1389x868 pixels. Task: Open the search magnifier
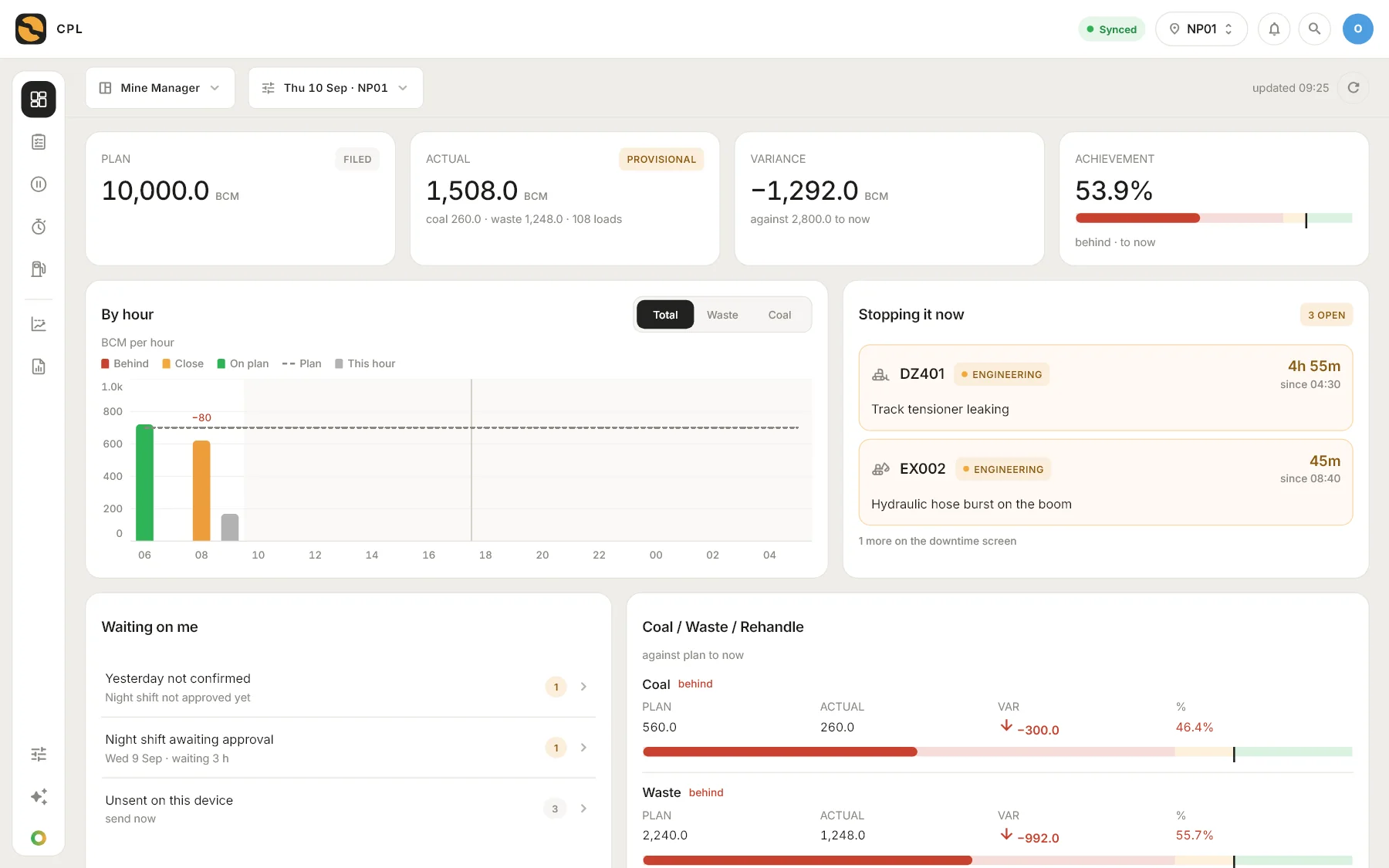point(1314,29)
